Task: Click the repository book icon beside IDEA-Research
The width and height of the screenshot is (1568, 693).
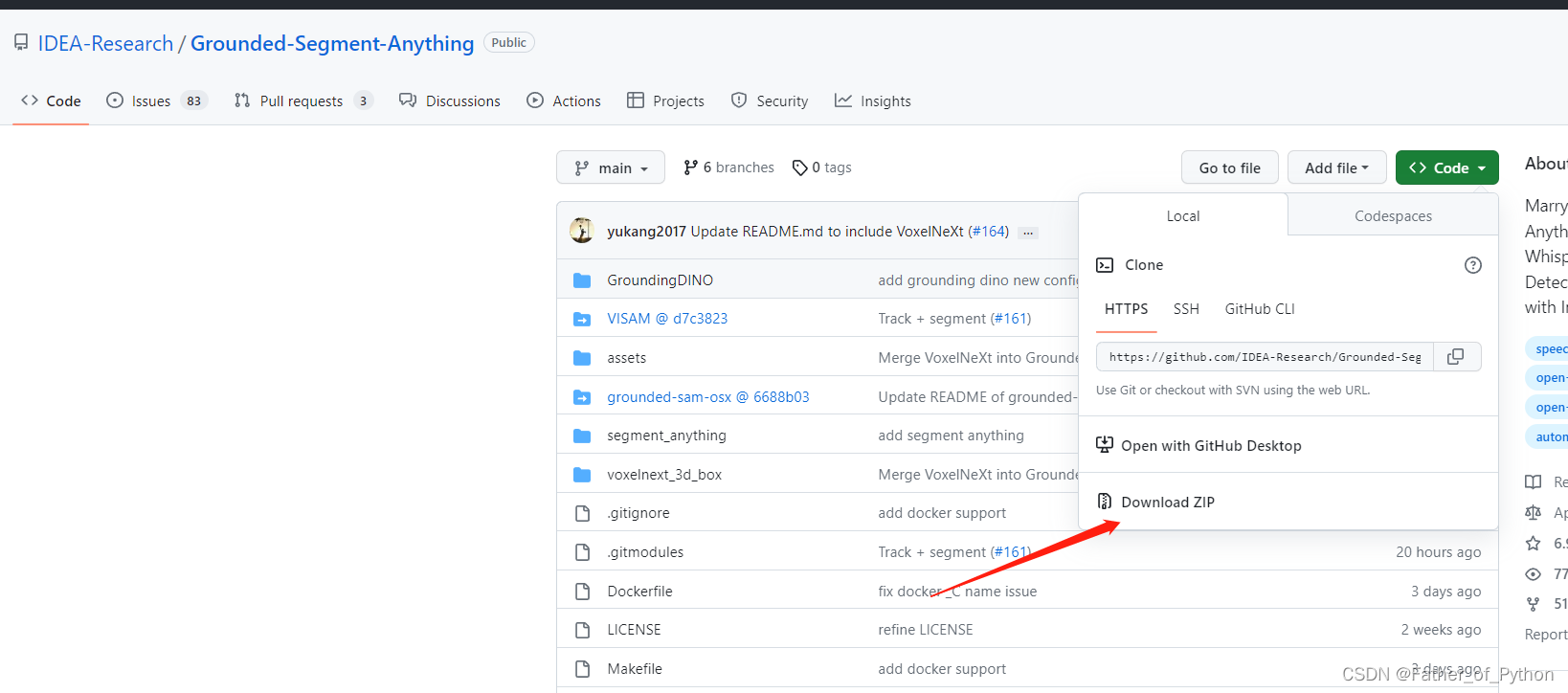Action: pyautogui.click(x=21, y=42)
